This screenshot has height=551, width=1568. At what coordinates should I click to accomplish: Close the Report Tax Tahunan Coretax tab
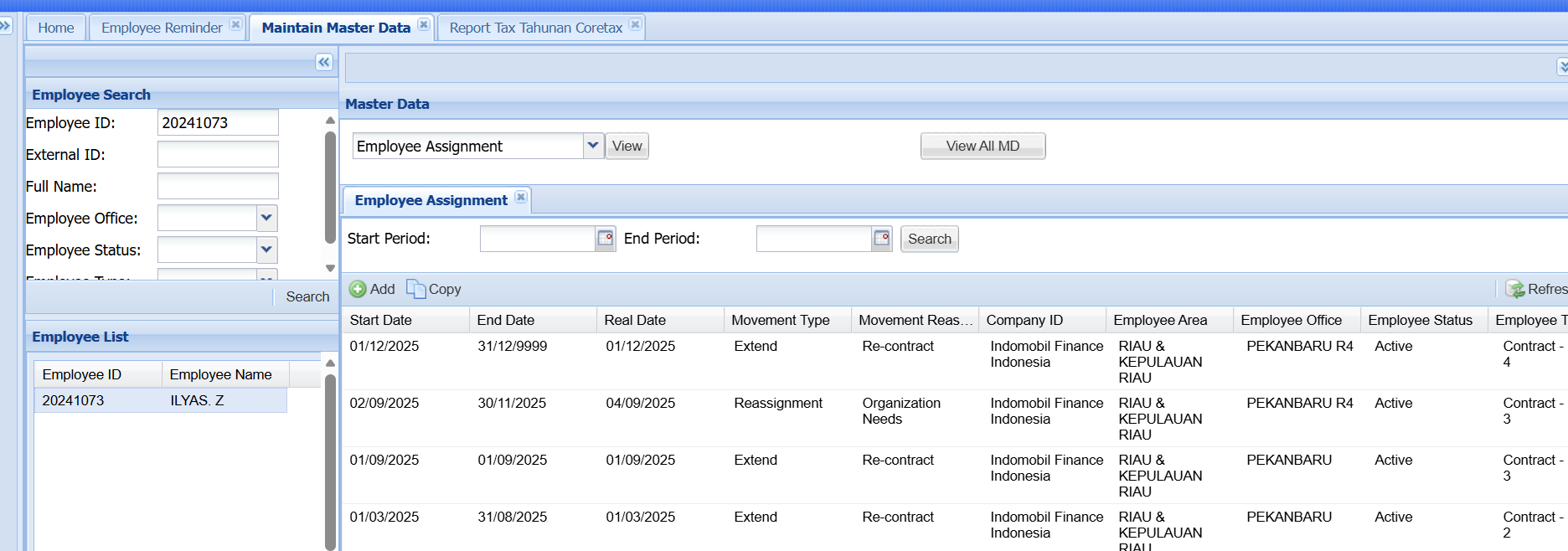click(636, 25)
